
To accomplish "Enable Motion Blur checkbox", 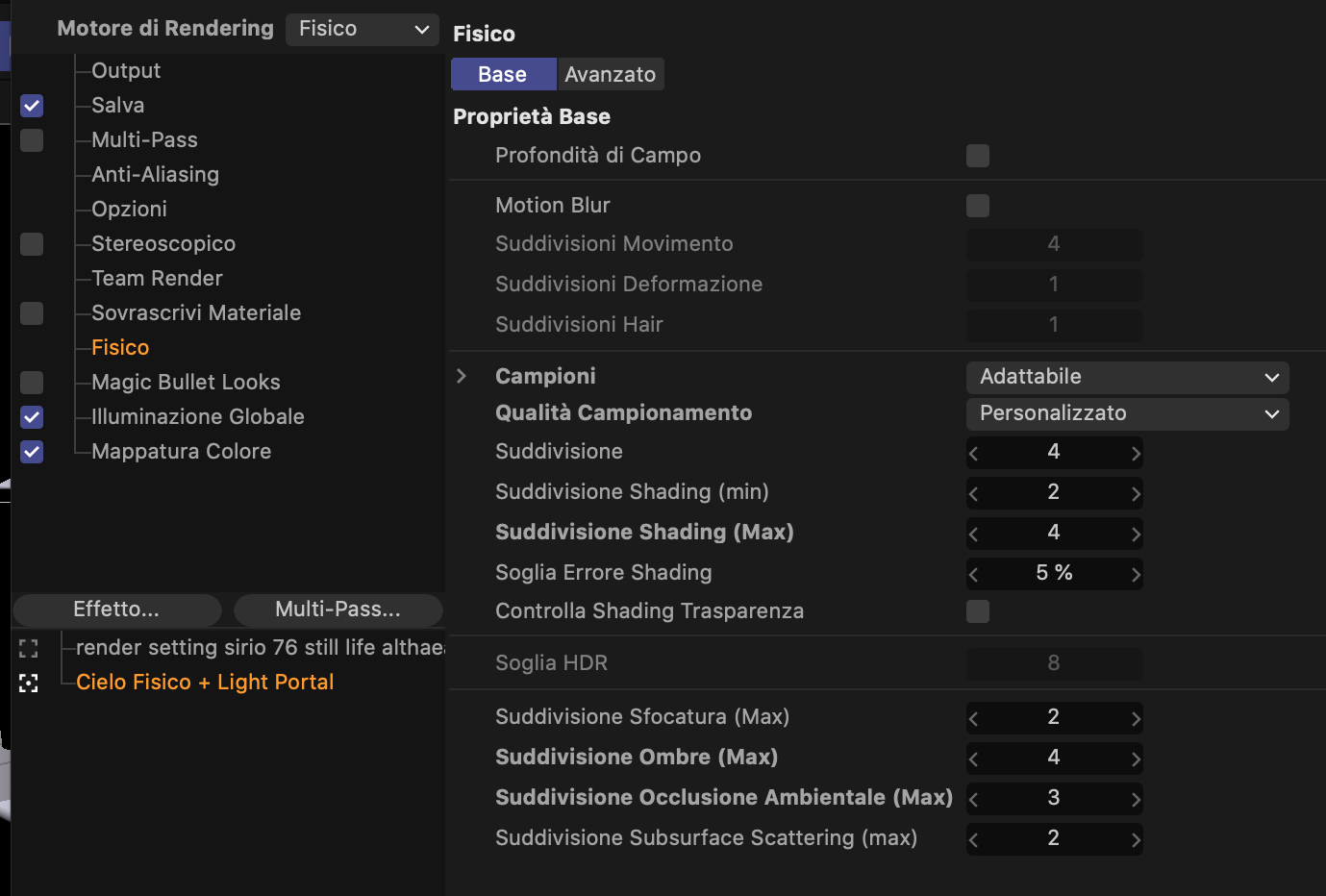I will pos(978,206).
